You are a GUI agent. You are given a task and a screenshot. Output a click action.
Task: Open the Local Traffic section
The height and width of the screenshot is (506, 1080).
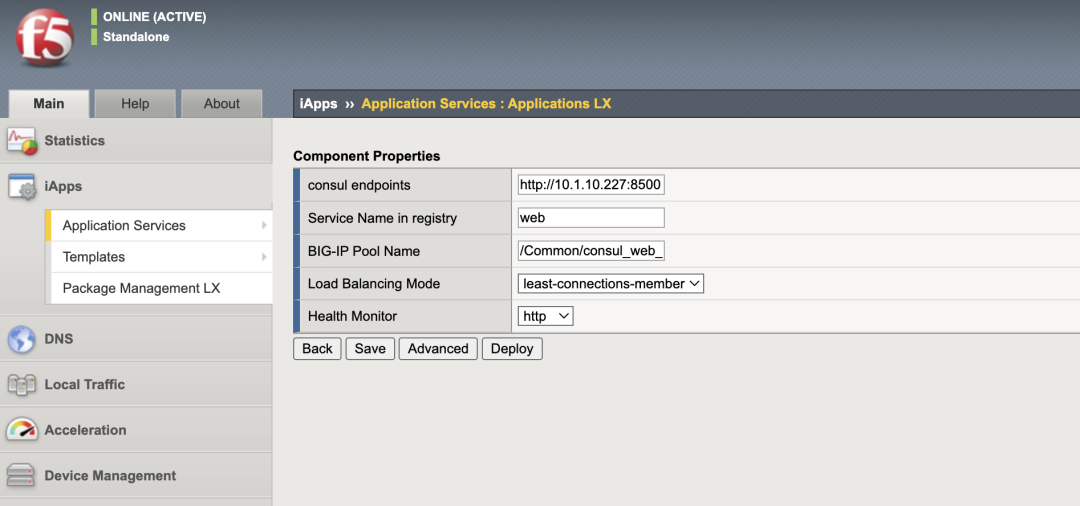85,384
